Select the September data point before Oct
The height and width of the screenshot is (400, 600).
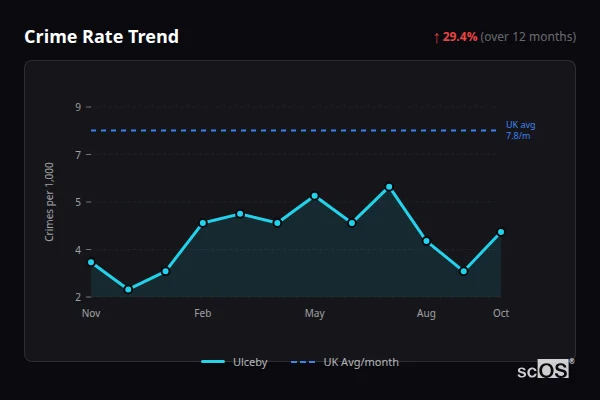point(464,271)
